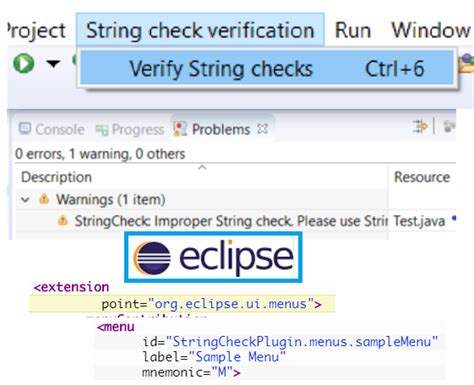Screen dimensions: 474x385
Task: Sort by the Resource column header
Action: [422, 177]
